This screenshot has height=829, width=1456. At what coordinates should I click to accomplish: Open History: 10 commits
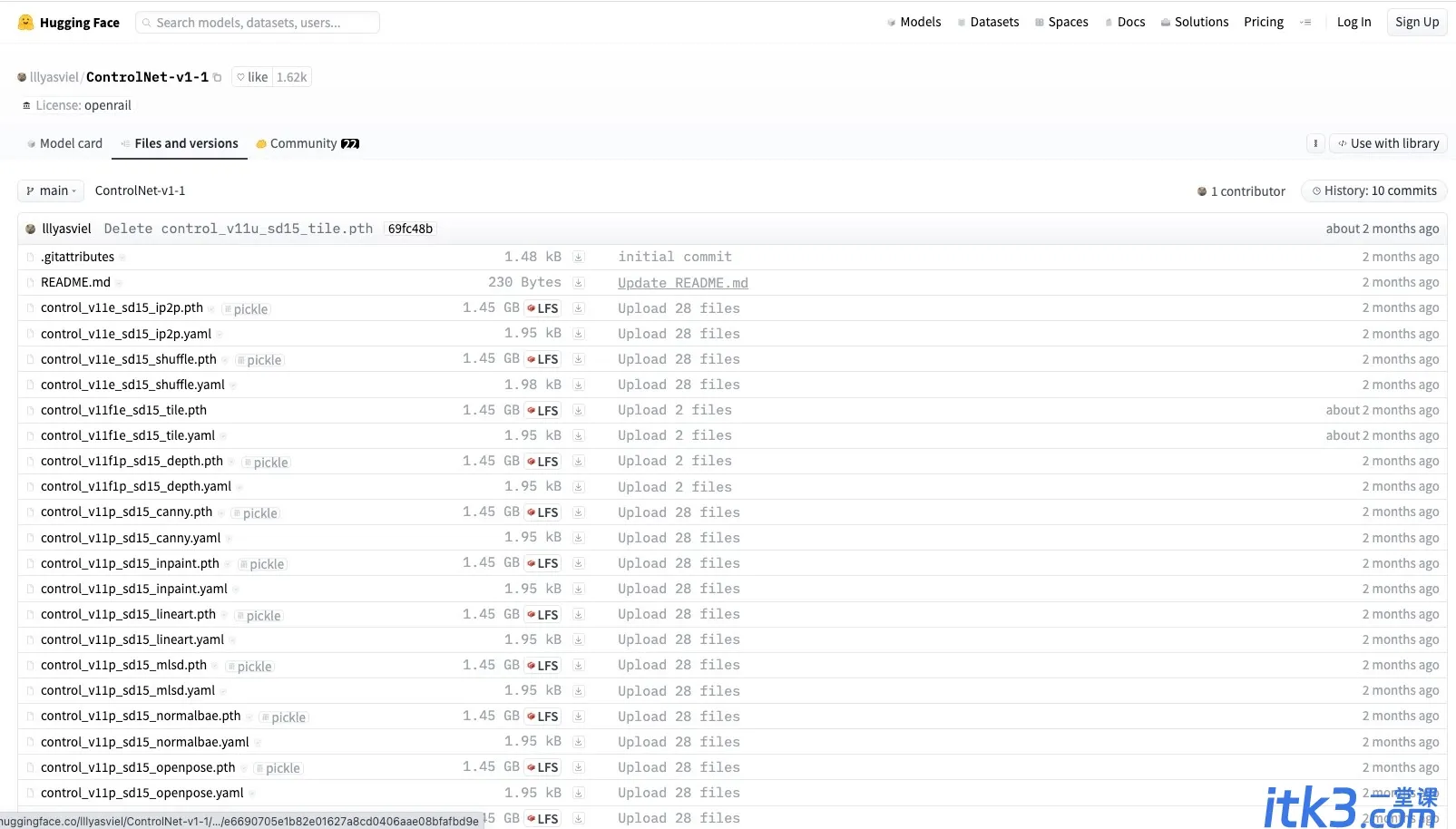[x=1374, y=190]
